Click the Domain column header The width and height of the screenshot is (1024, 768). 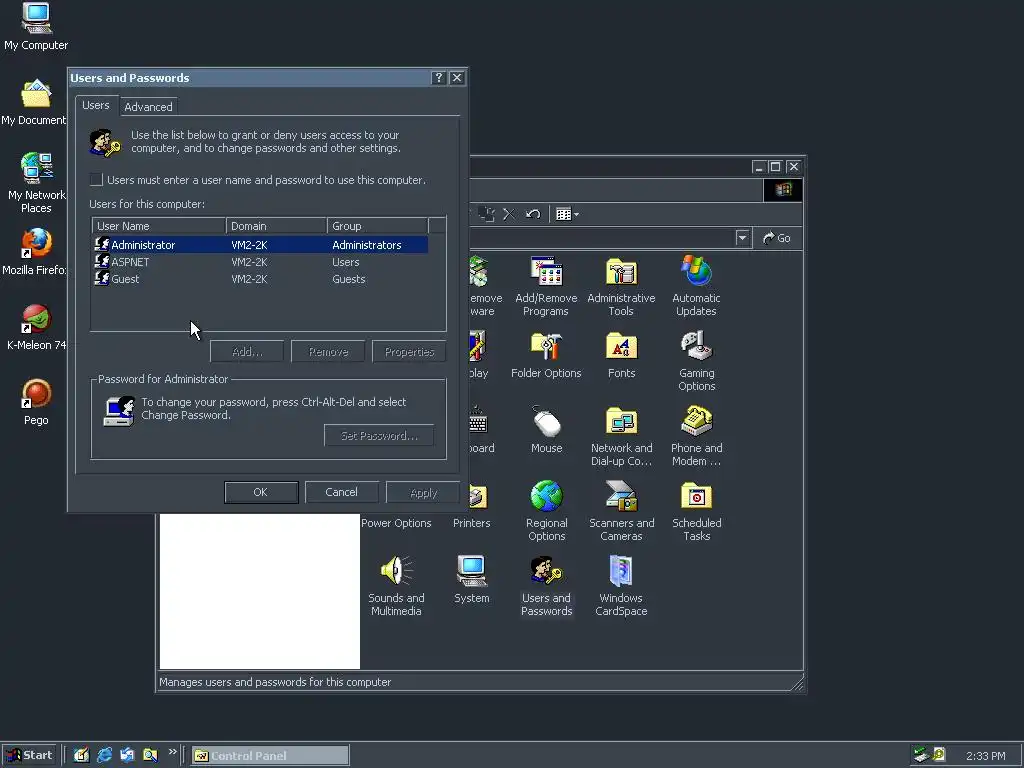coord(276,226)
